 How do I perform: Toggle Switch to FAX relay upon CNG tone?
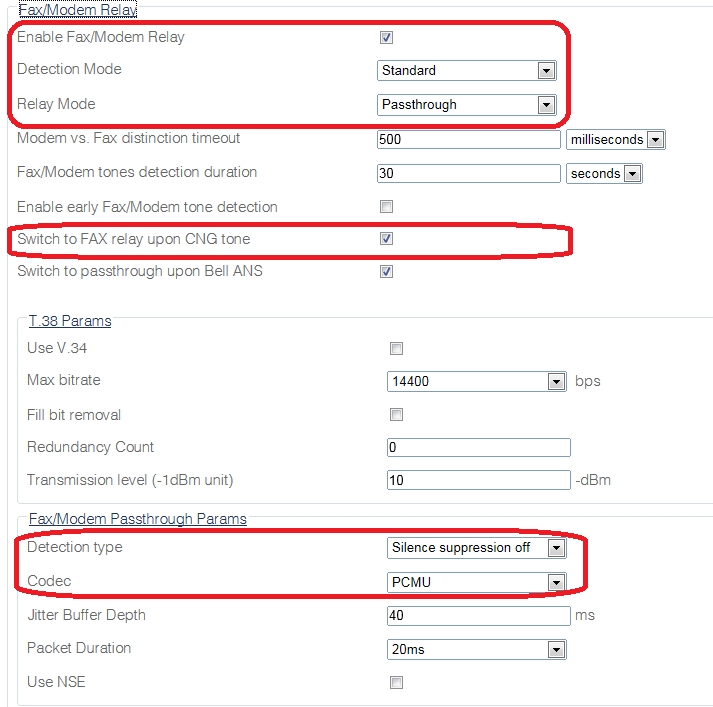click(386, 239)
